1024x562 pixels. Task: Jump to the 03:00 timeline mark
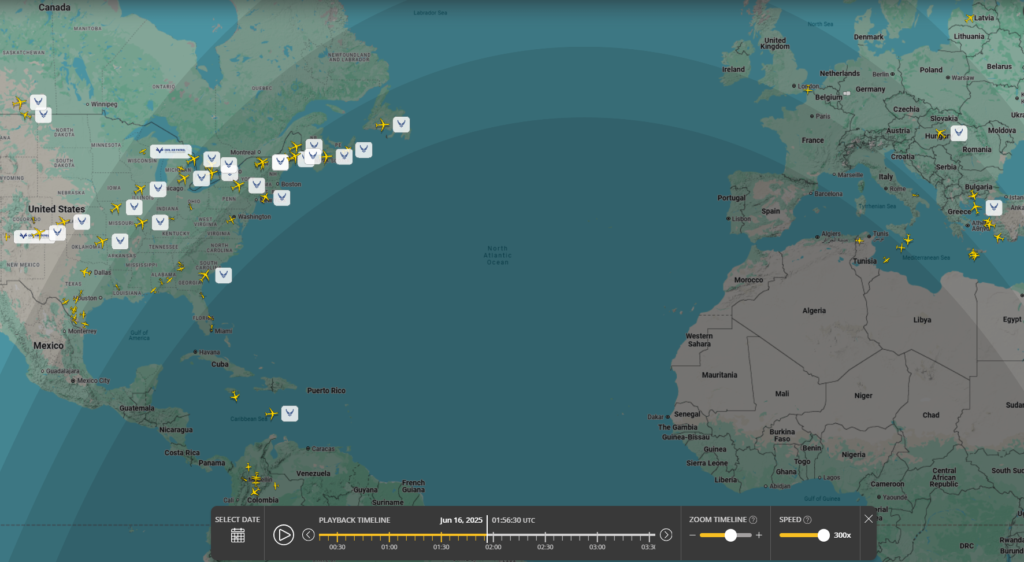coord(597,547)
